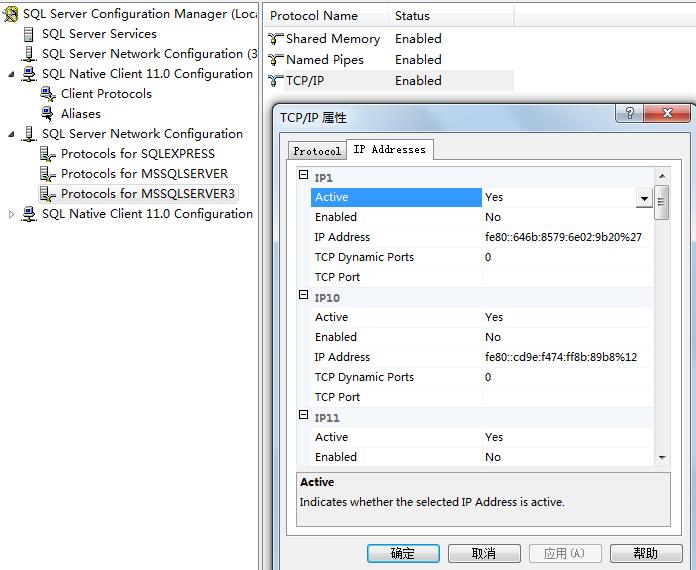The height and width of the screenshot is (570, 696).
Task: Click the IP1 IP Address value fe80::646b:8579:6e02:9b20%27
Action: (567, 237)
